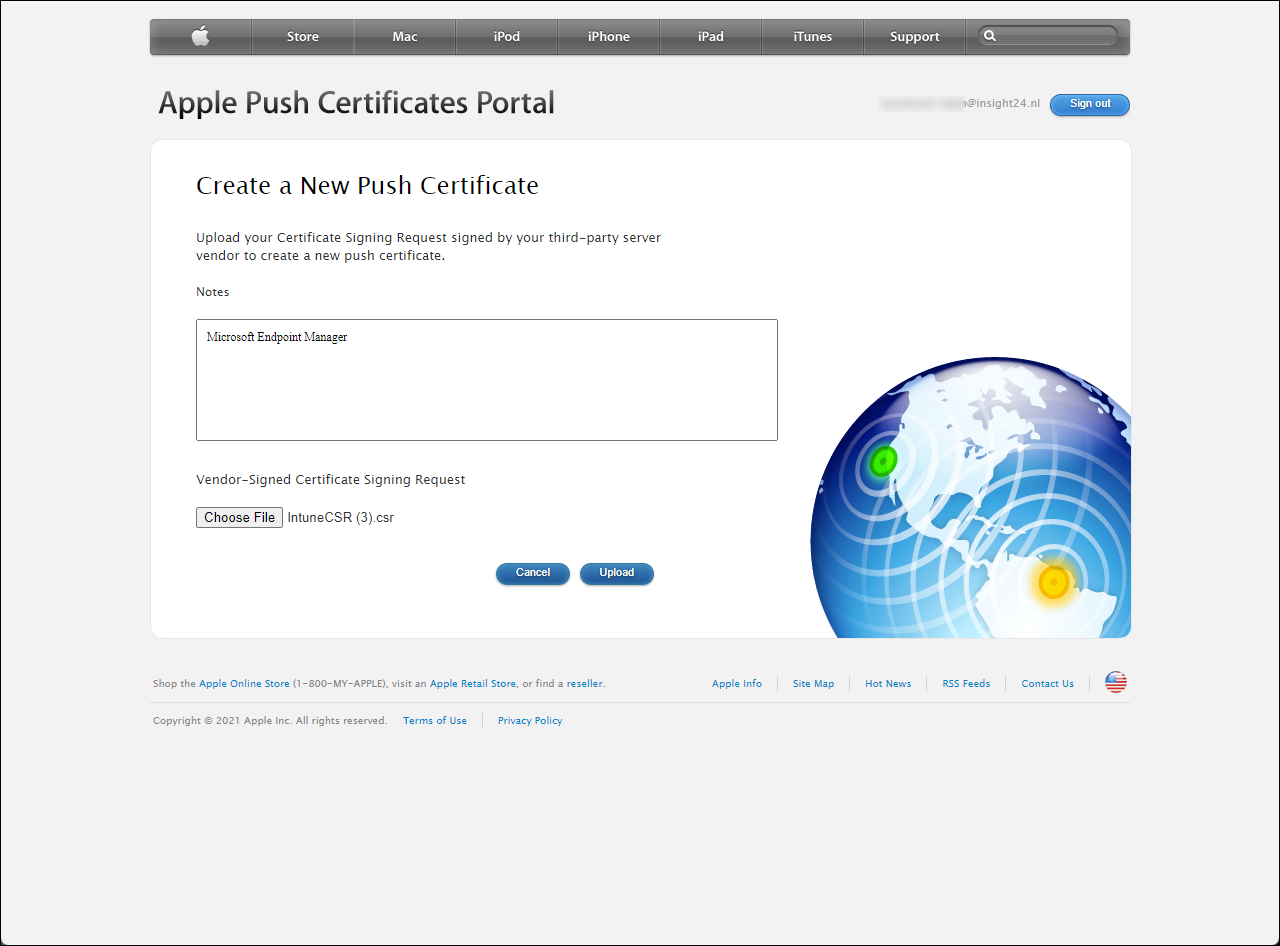The height and width of the screenshot is (946, 1280).
Task: Open the Terms of Use link
Action: (435, 721)
